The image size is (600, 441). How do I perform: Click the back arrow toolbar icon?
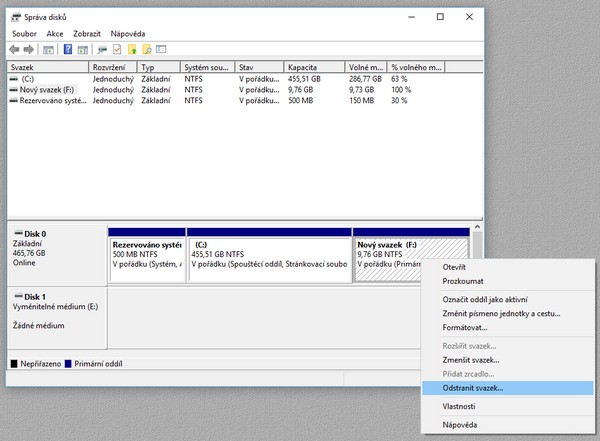15,49
